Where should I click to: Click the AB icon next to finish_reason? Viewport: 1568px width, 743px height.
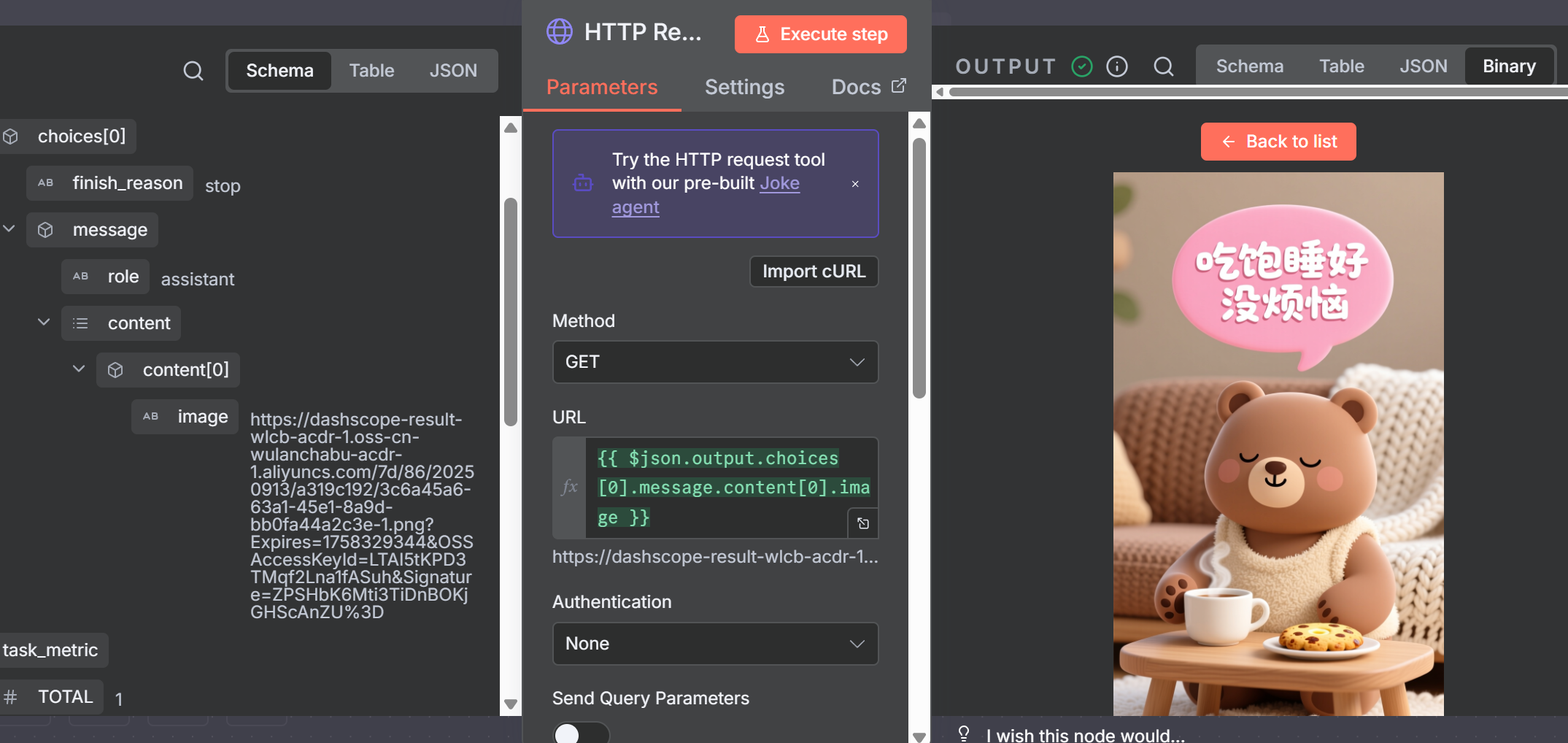[45, 183]
